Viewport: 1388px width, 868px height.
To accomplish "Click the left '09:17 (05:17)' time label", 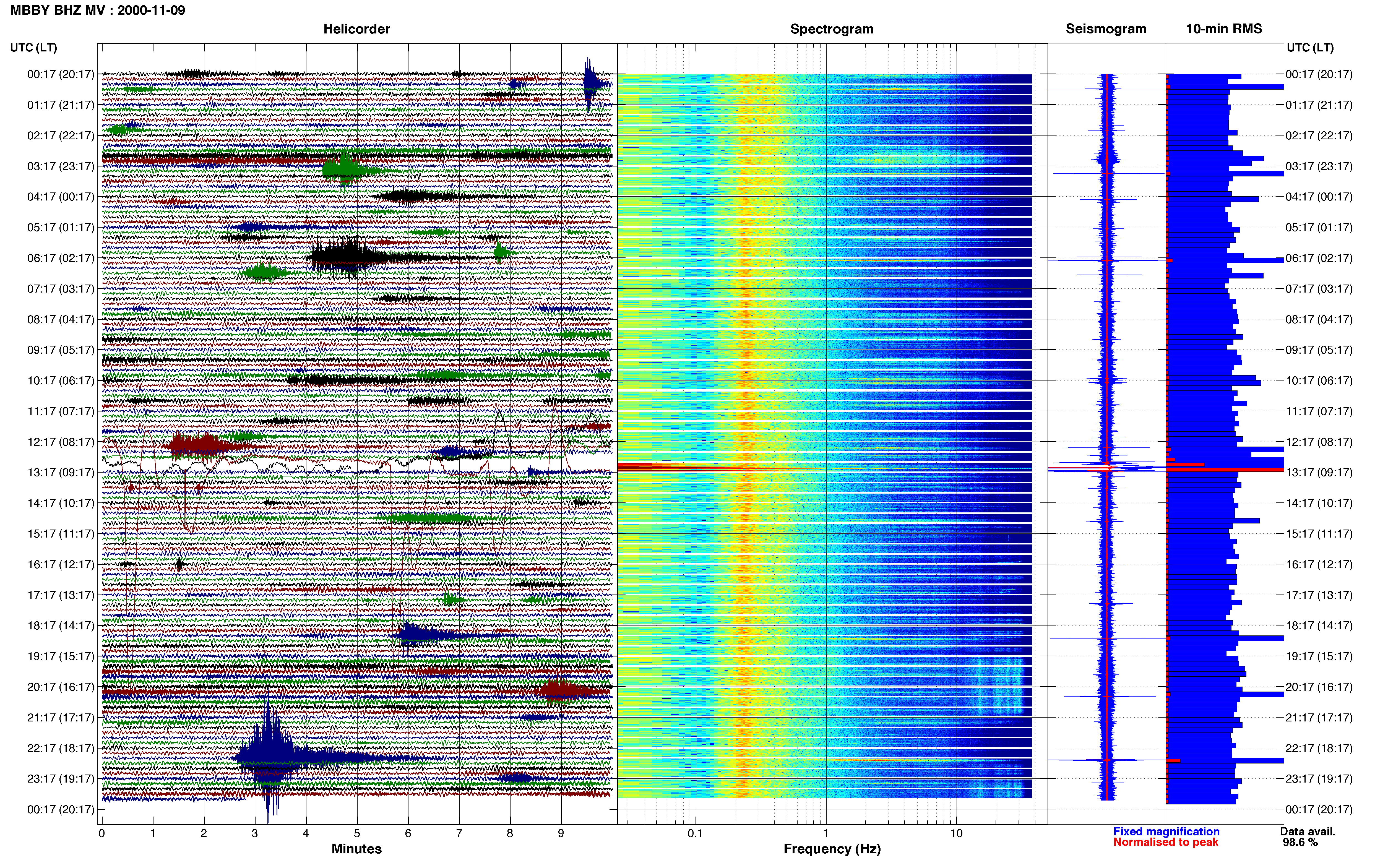I will click(x=61, y=350).
